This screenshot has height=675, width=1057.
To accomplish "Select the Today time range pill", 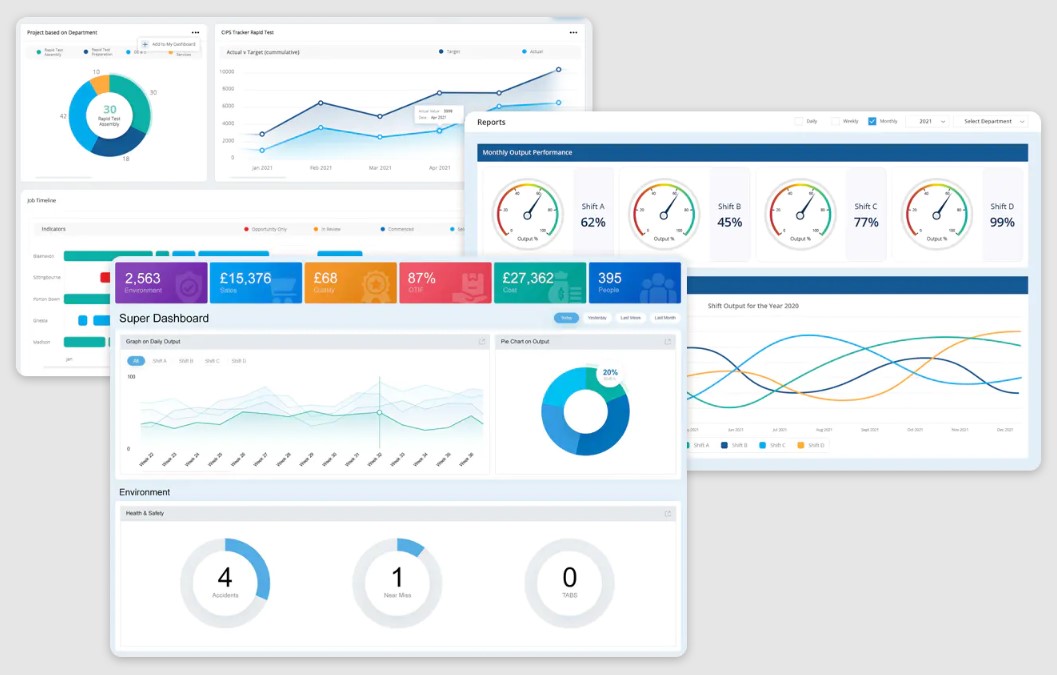I will tap(566, 318).
